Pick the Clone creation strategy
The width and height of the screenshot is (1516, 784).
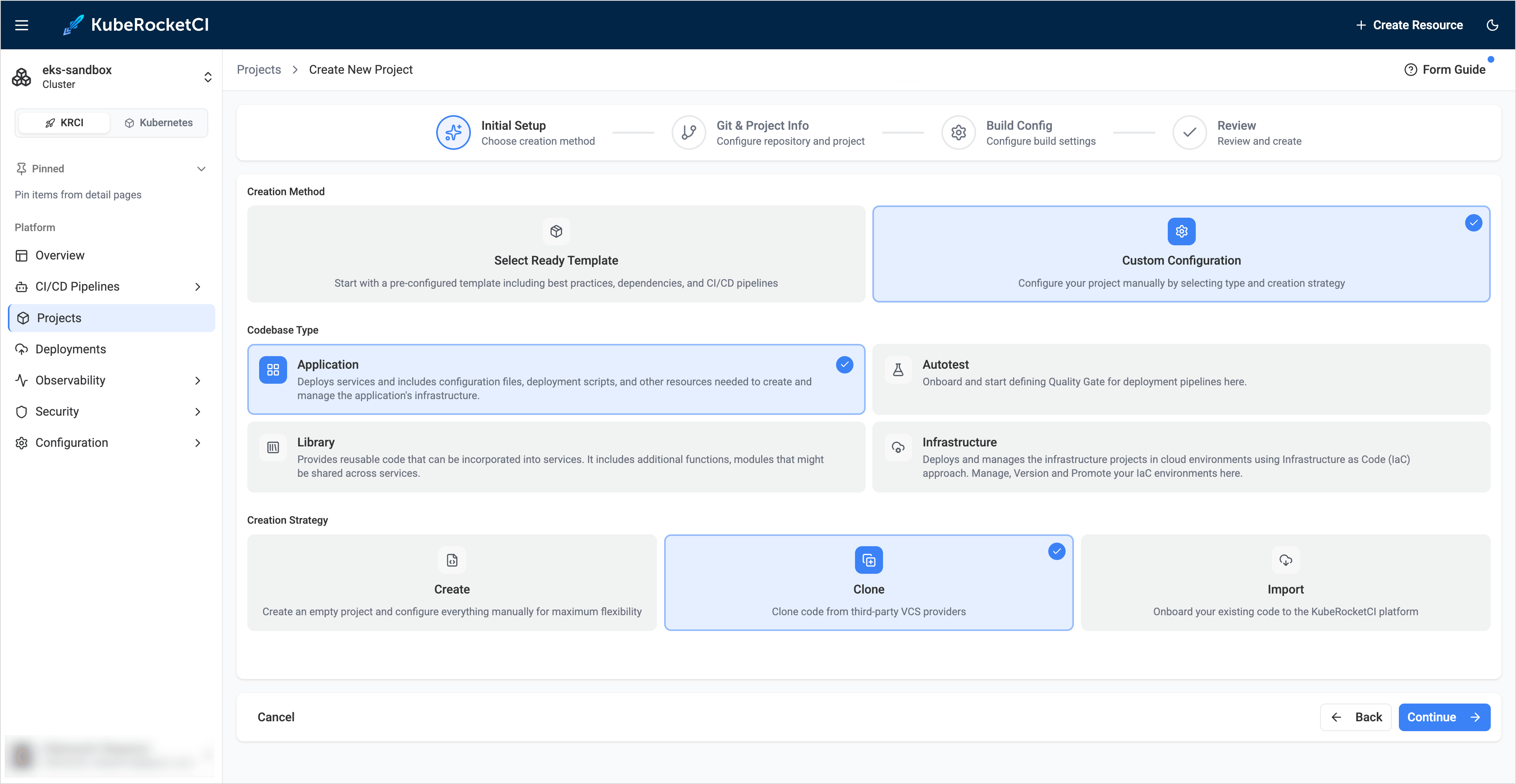click(869, 583)
